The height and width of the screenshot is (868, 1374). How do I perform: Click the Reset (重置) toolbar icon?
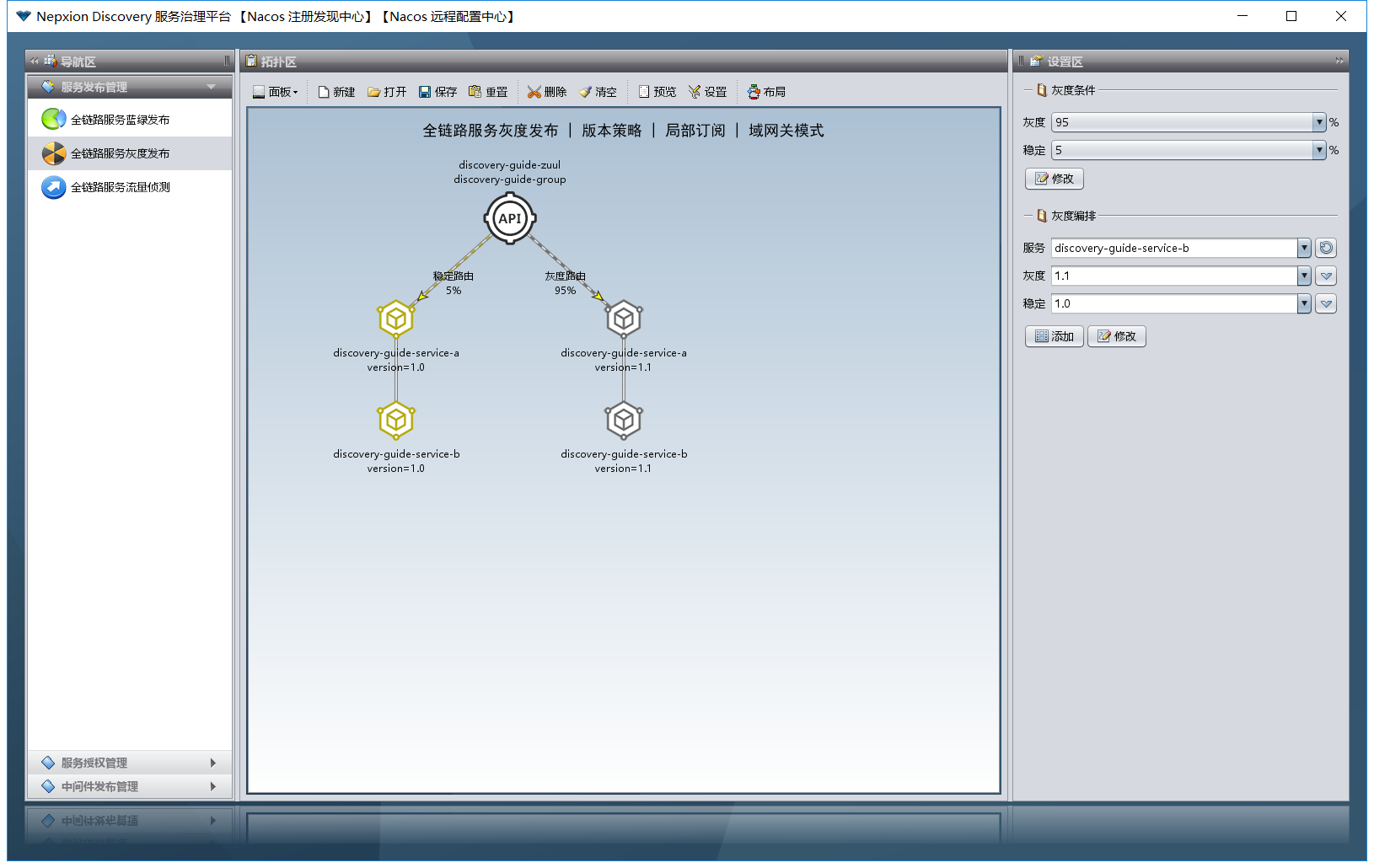coord(488,92)
